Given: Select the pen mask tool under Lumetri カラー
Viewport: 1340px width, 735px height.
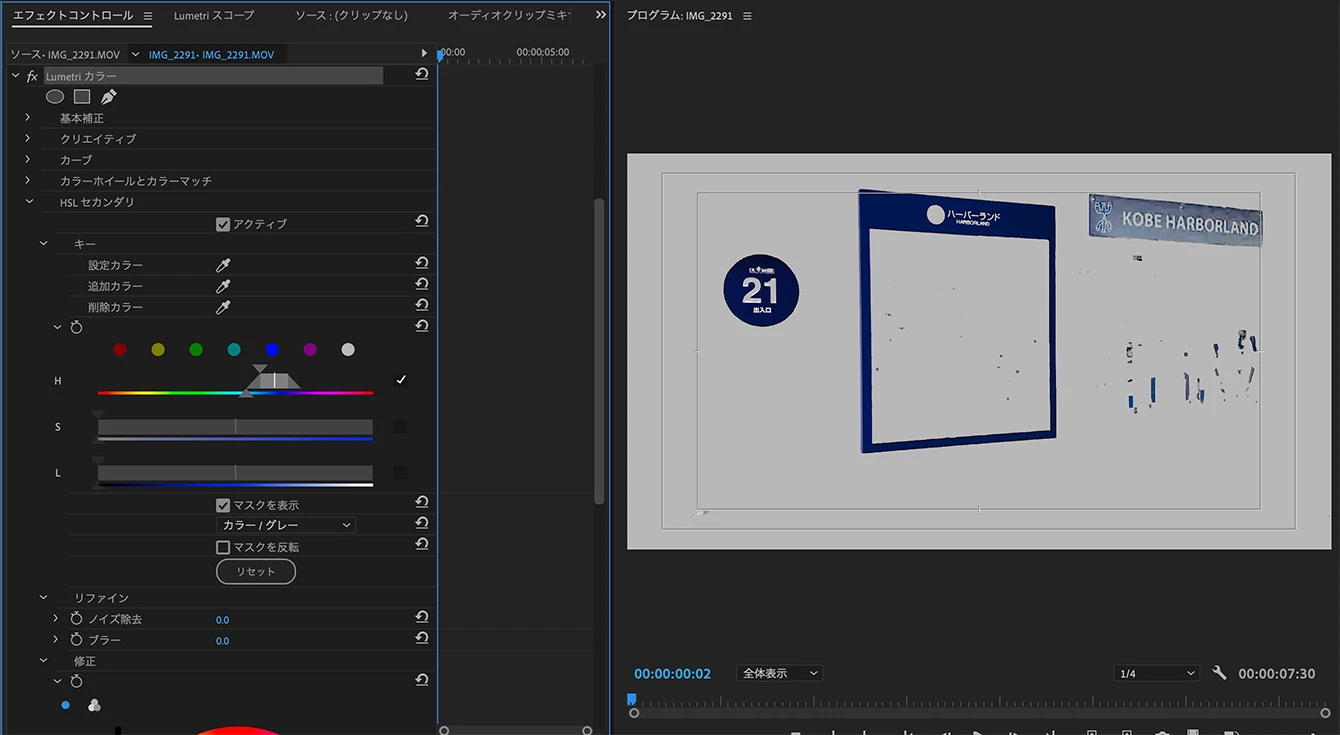Looking at the screenshot, I should coord(109,97).
